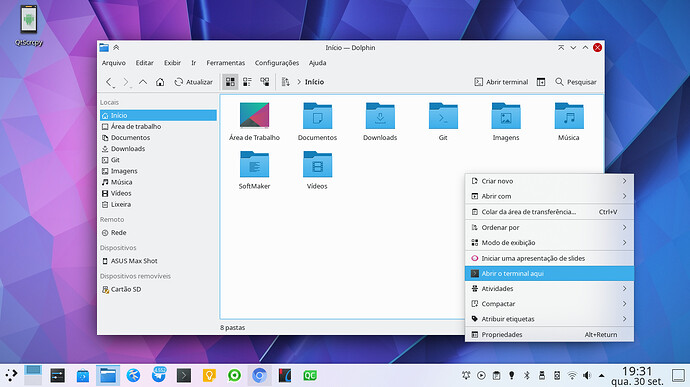Open the QtScrcpy desktop icon
The image size is (690, 387).
[x=29, y=25]
